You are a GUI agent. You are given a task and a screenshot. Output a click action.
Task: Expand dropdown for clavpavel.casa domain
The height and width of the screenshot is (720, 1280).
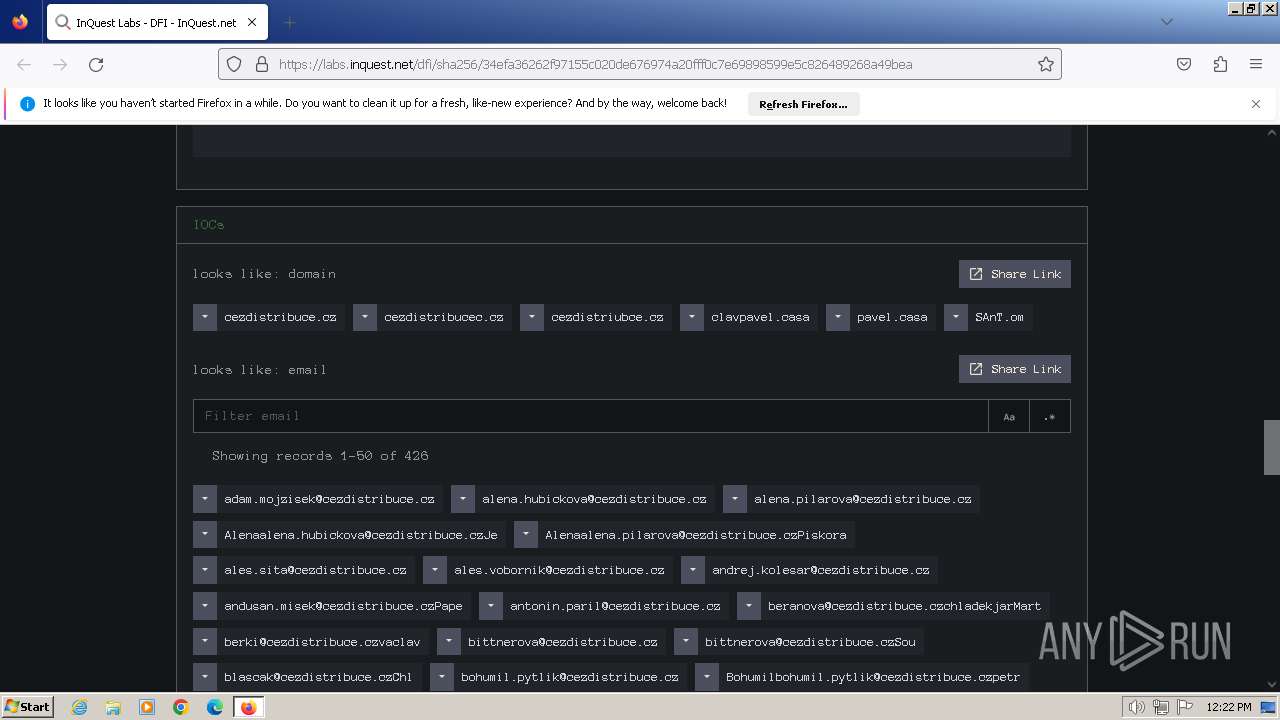692,317
